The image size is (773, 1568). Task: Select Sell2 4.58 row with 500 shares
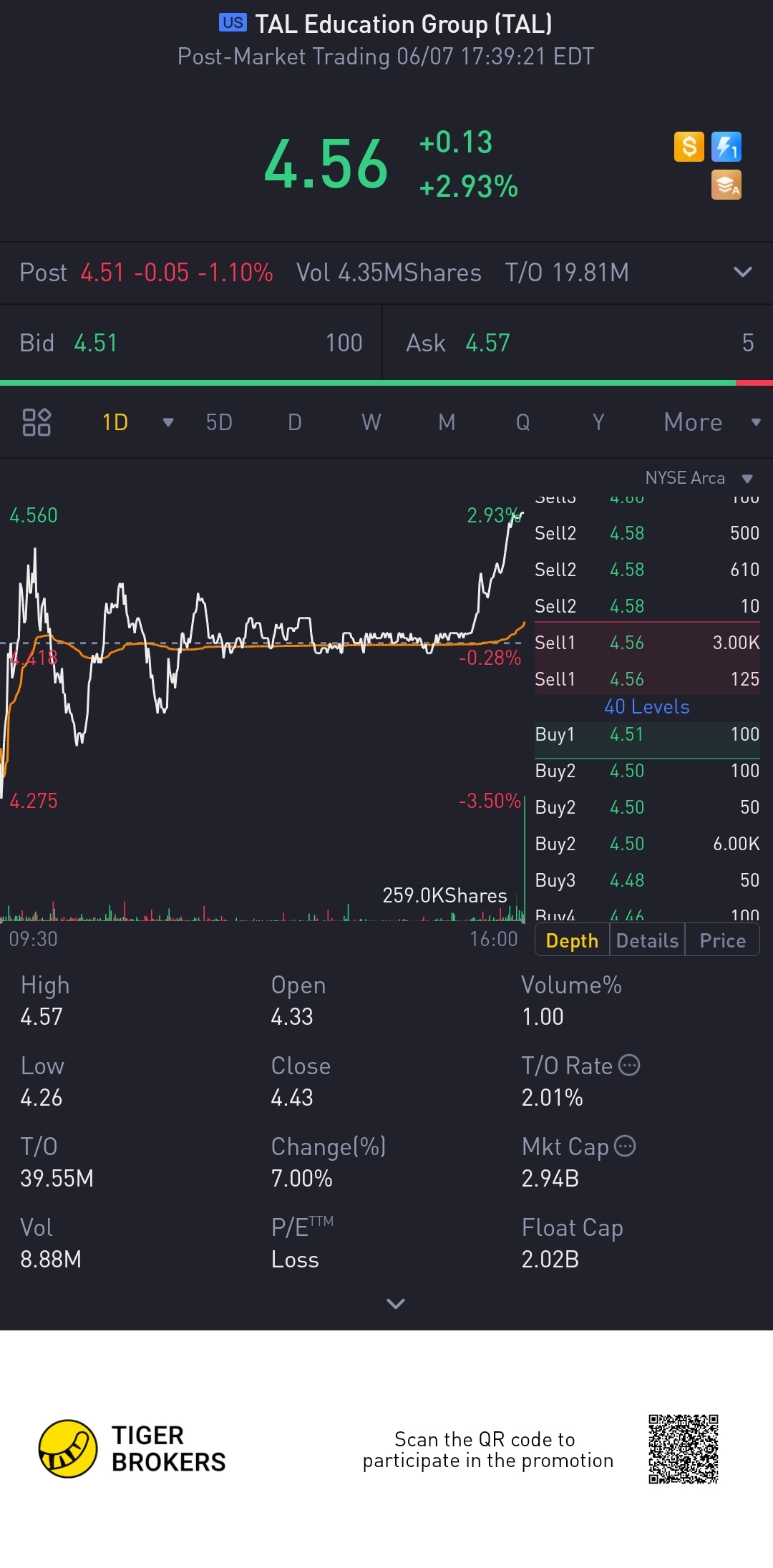click(x=647, y=533)
